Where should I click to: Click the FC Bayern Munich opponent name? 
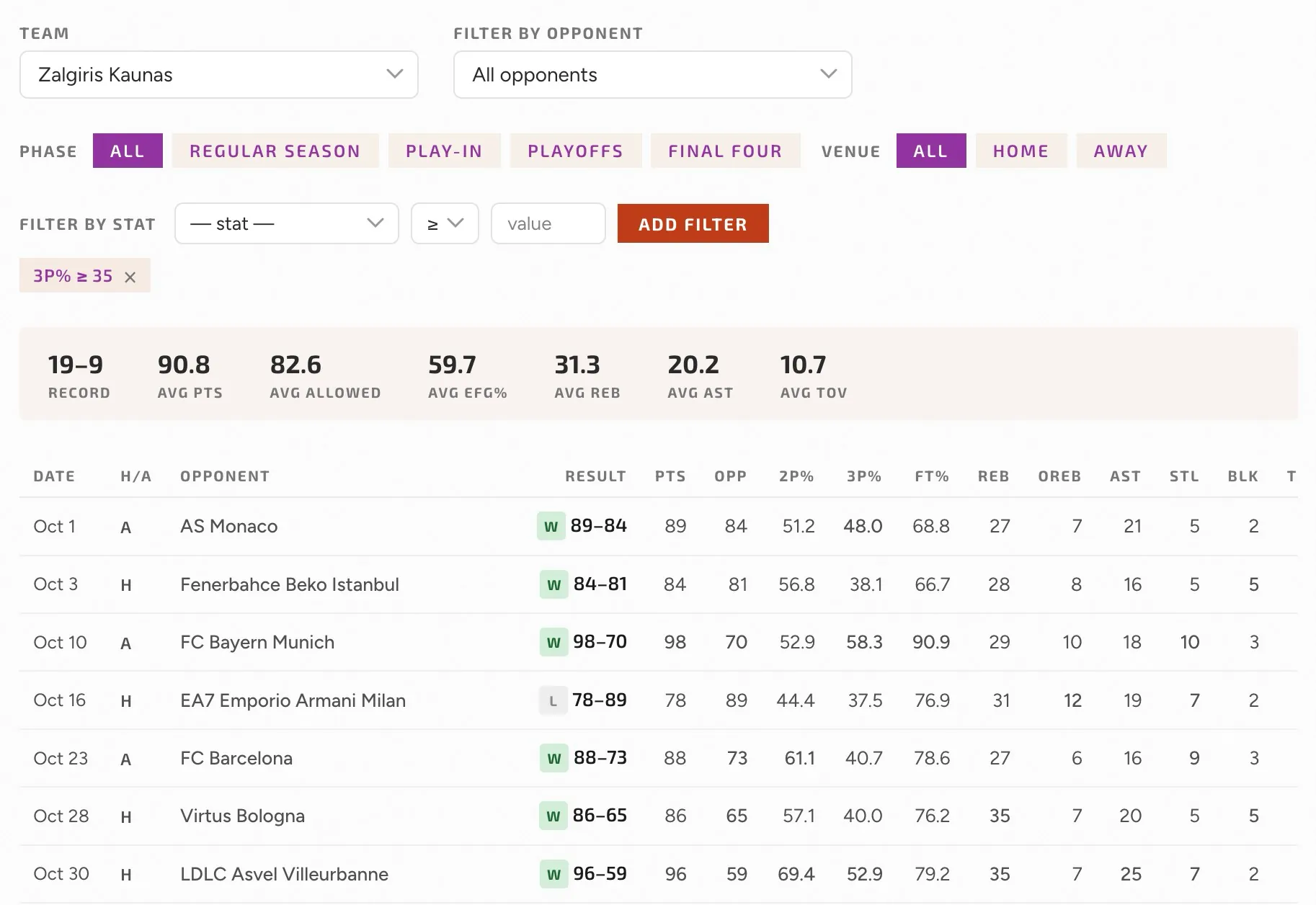click(257, 642)
